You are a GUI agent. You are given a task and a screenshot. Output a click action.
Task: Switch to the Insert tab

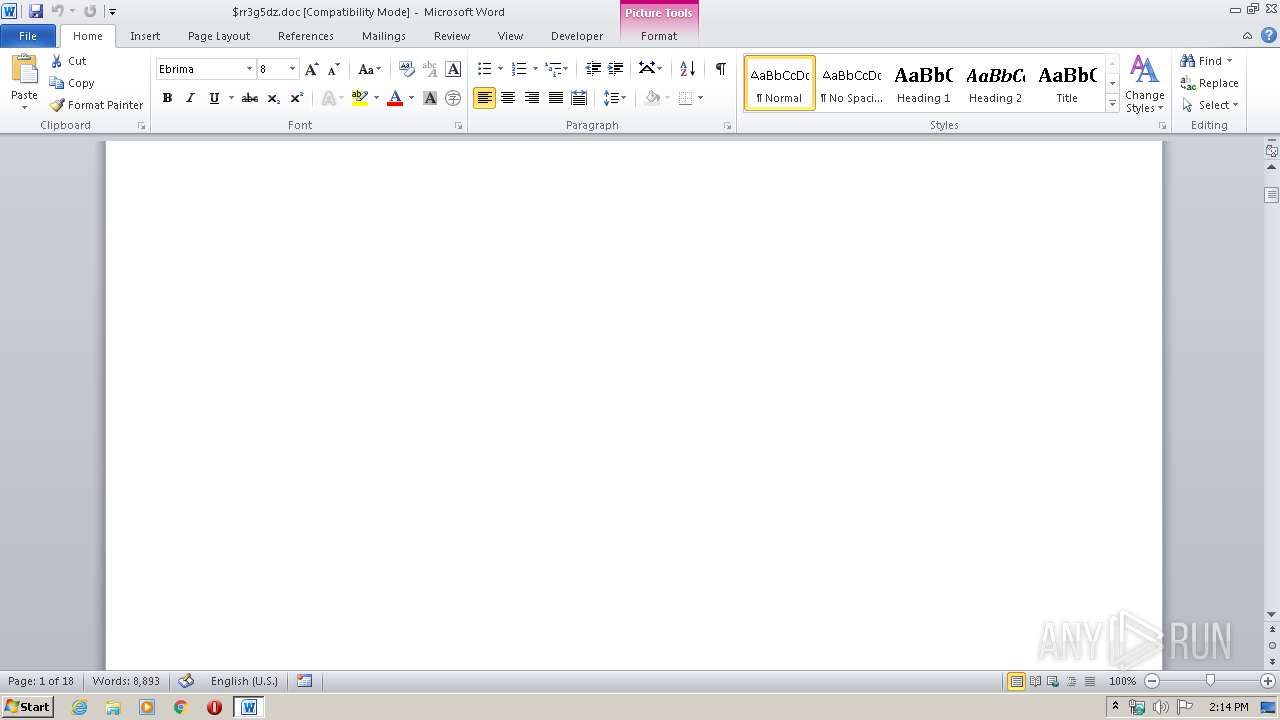pyautogui.click(x=145, y=36)
